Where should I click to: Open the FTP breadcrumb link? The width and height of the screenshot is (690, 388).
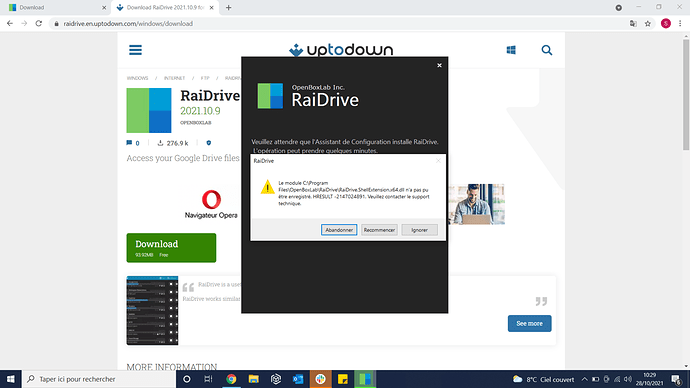tap(205, 78)
